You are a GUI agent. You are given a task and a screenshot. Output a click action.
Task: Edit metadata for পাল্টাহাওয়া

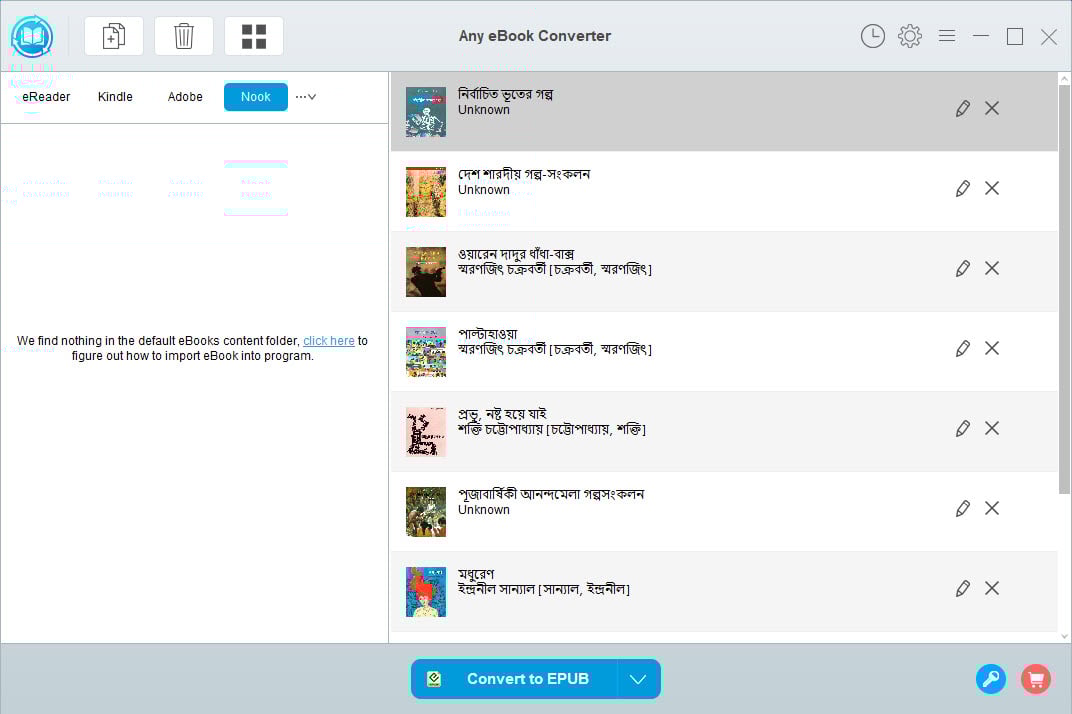[963, 348]
